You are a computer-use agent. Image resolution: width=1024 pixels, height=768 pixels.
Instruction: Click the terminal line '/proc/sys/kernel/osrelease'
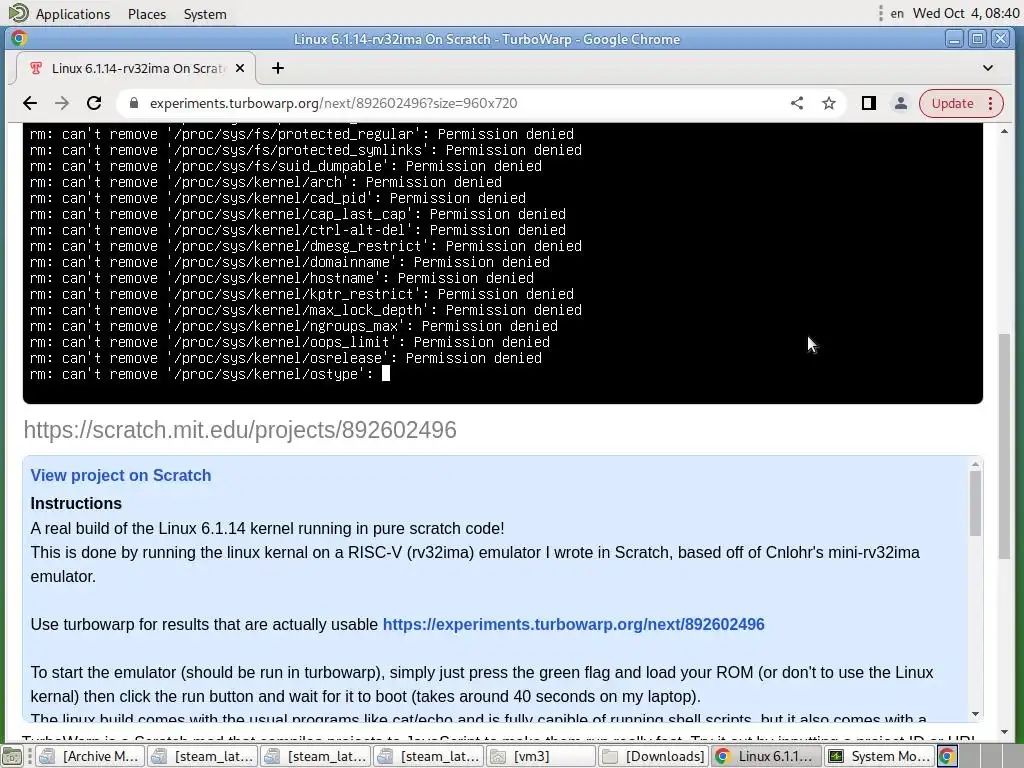point(285,358)
